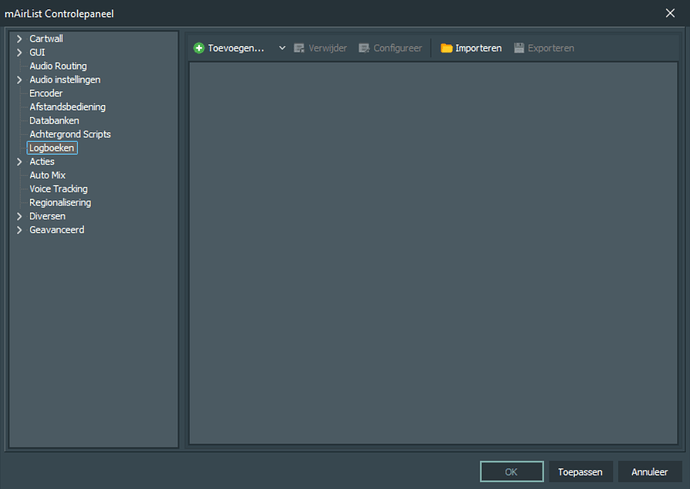The width and height of the screenshot is (690, 489).
Task: Click the Annuleer button
Action: [650, 472]
